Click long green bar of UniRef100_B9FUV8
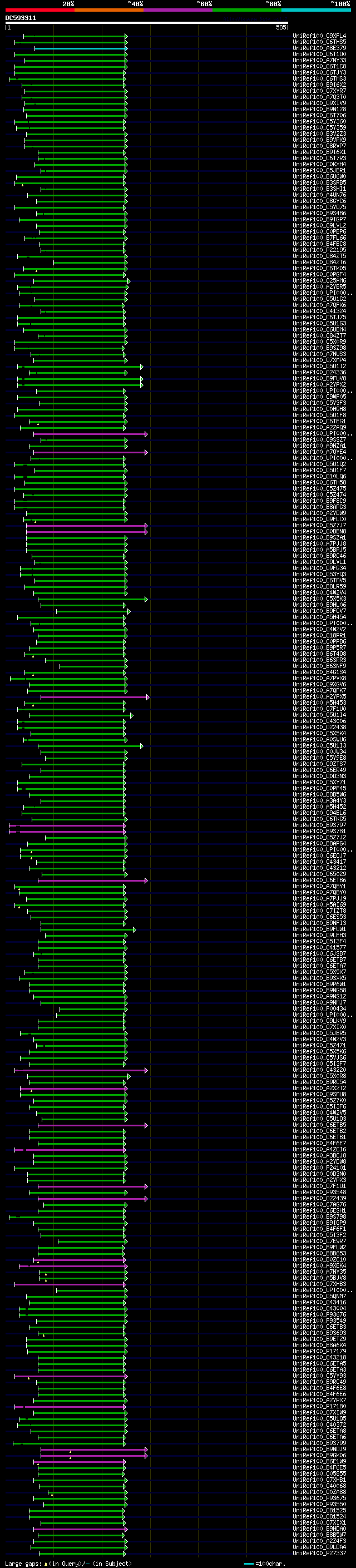 80,379
